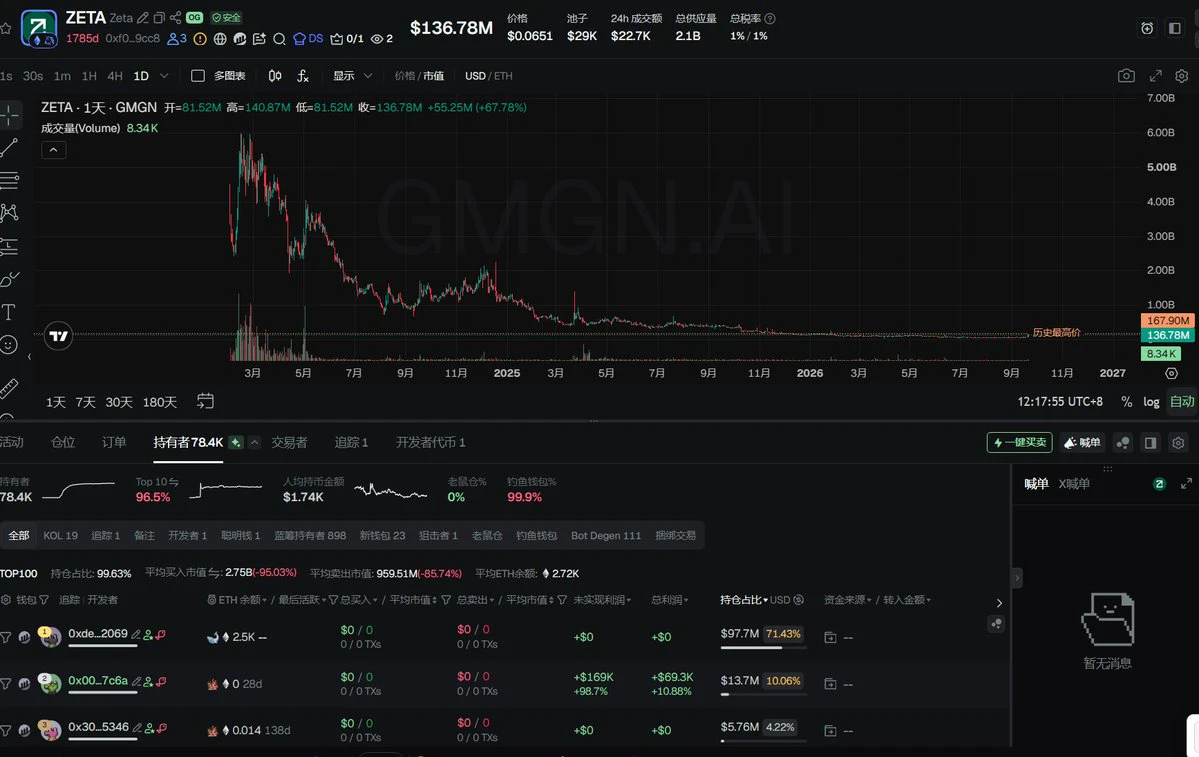
Task: Expand the chart to fullscreen
Action: 1155,76
